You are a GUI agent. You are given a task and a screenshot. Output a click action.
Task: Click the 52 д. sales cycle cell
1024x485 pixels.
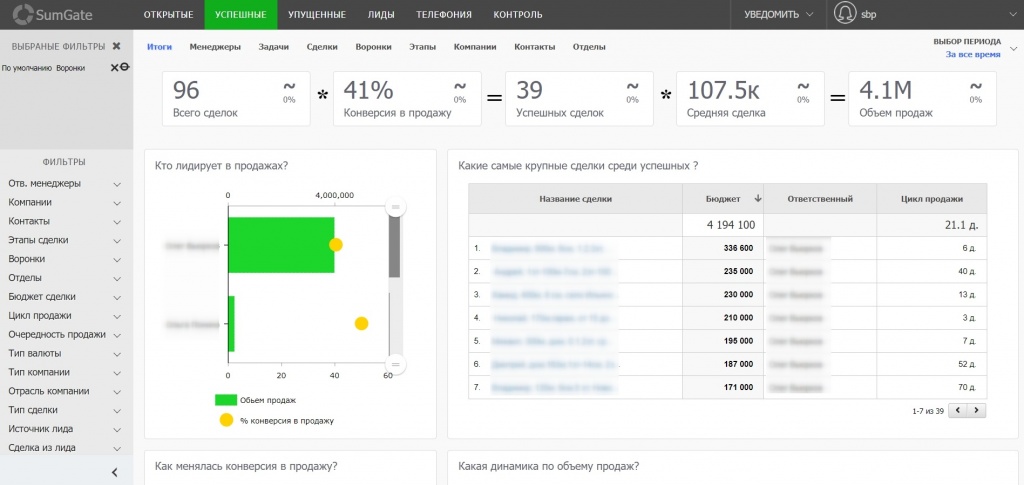(x=932, y=364)
